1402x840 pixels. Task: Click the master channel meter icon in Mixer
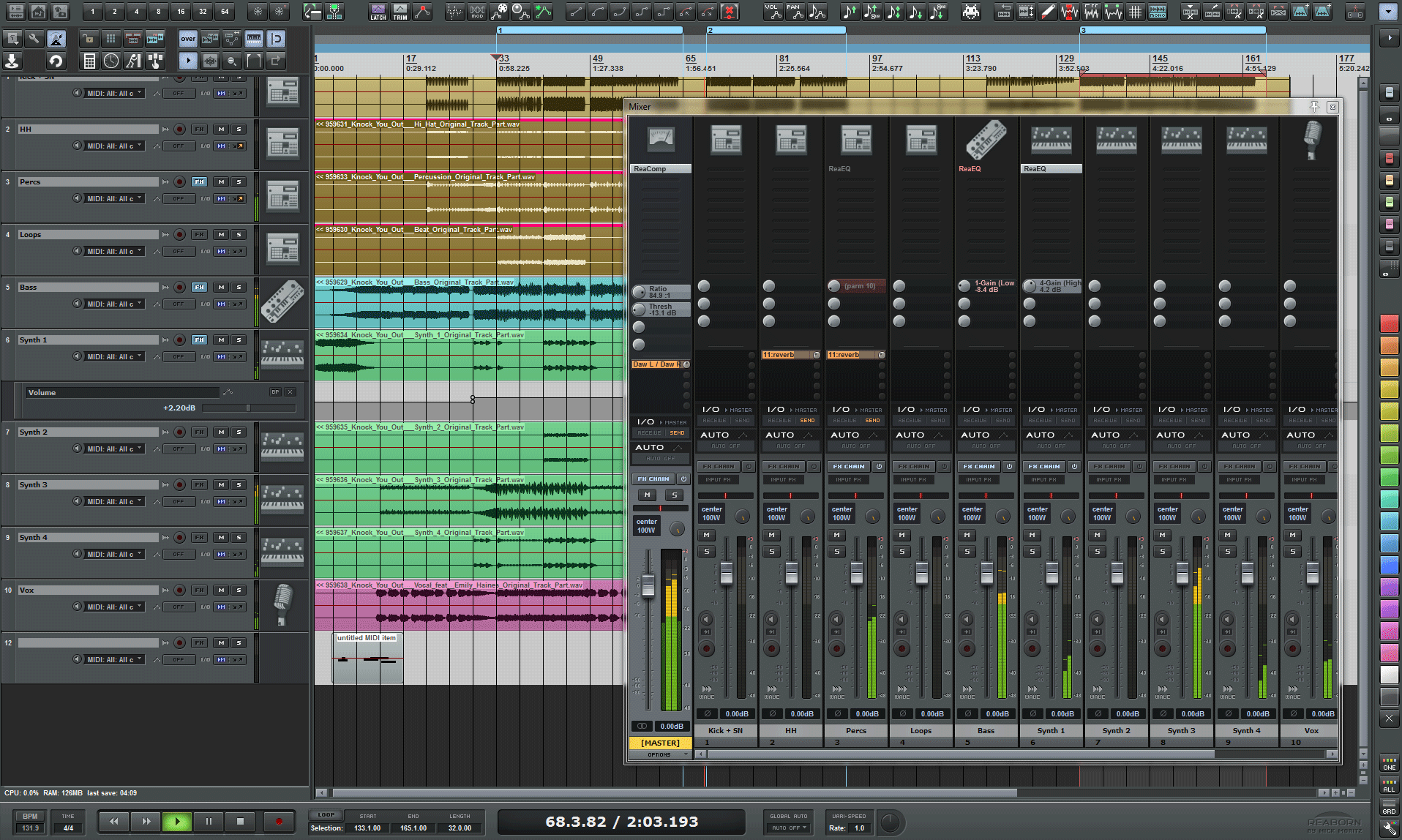click(x=661, y=138)
